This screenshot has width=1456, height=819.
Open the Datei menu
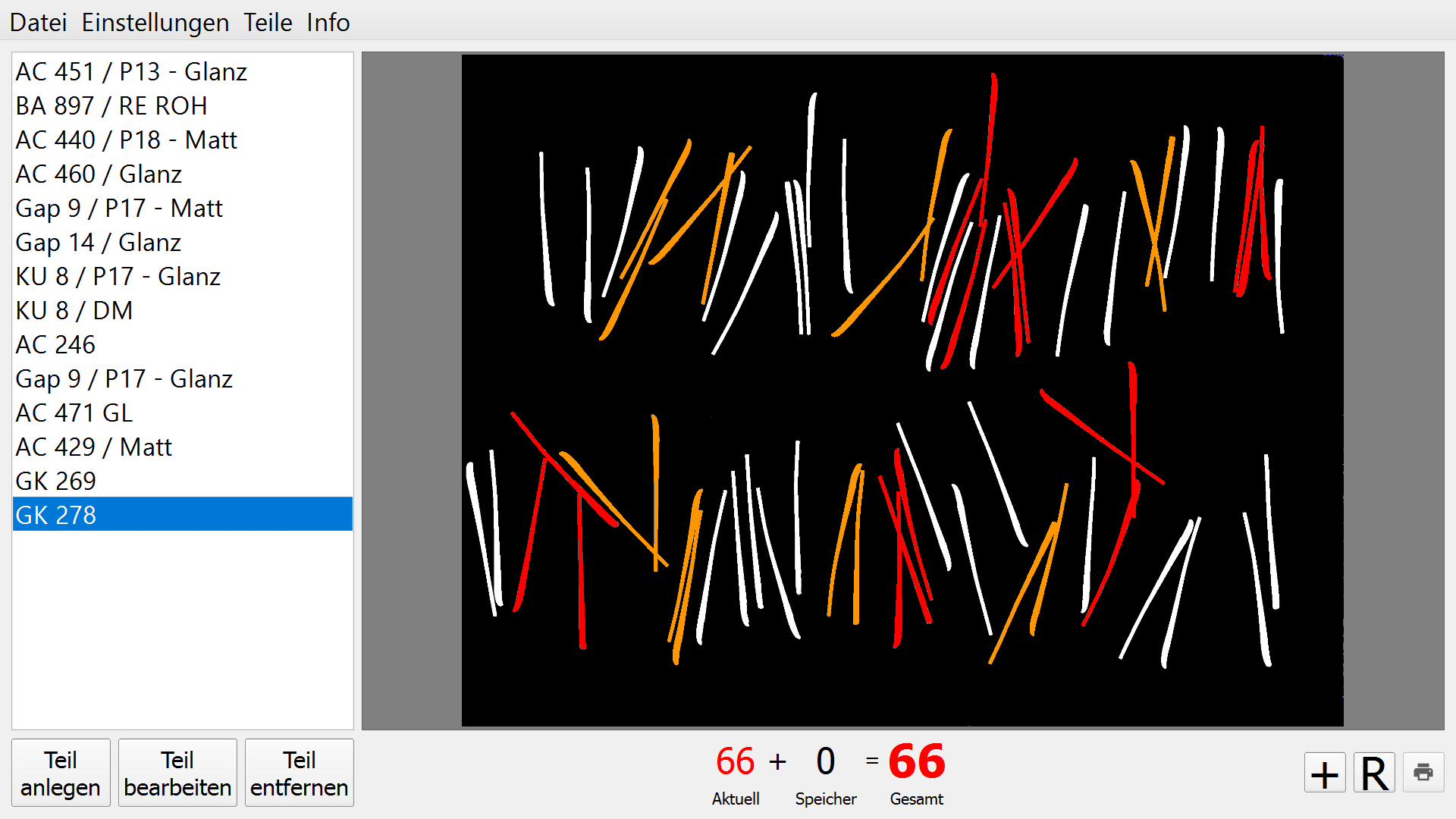[x=39, y=23]
